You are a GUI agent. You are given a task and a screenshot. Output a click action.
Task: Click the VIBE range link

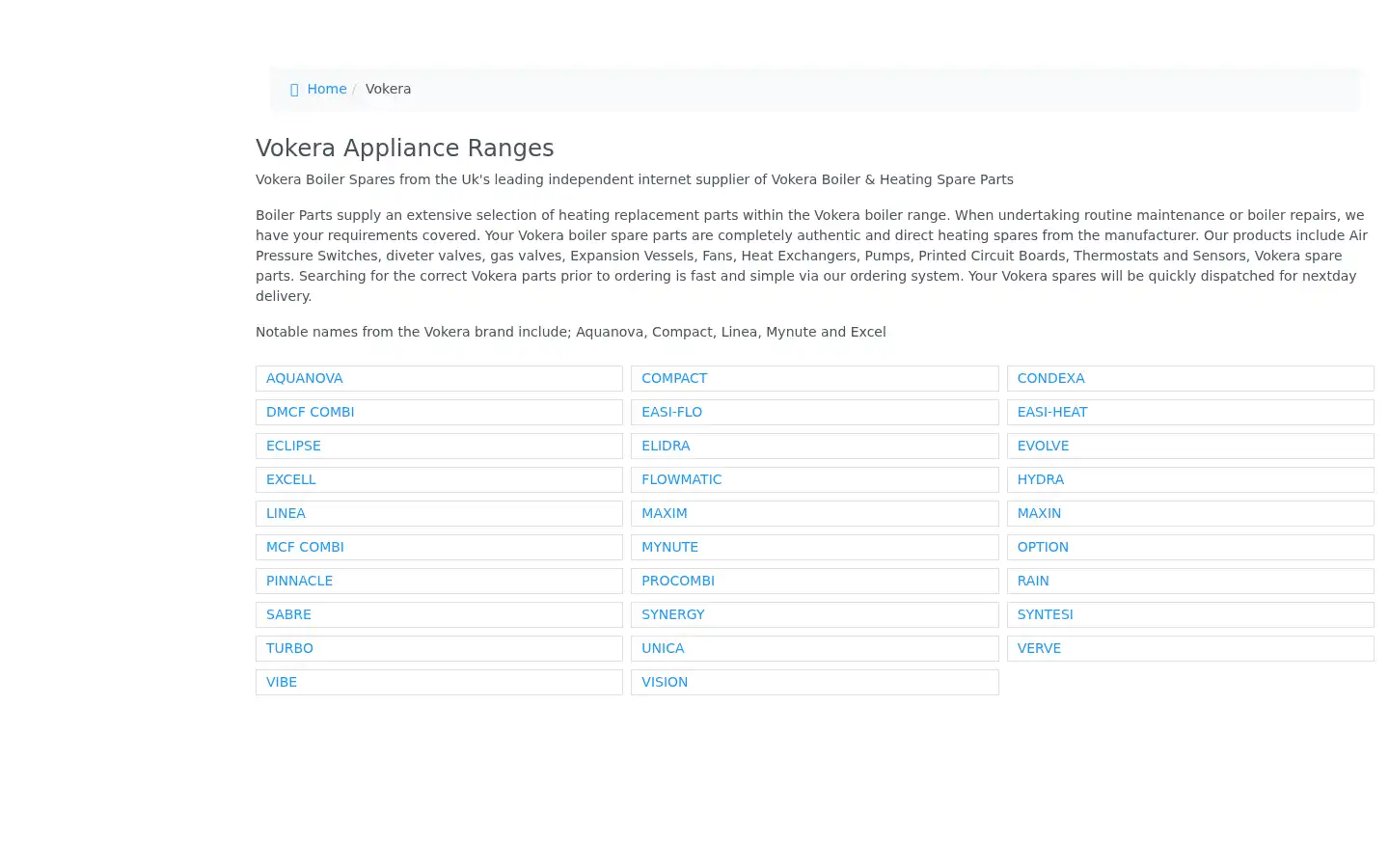pos(439,682)
